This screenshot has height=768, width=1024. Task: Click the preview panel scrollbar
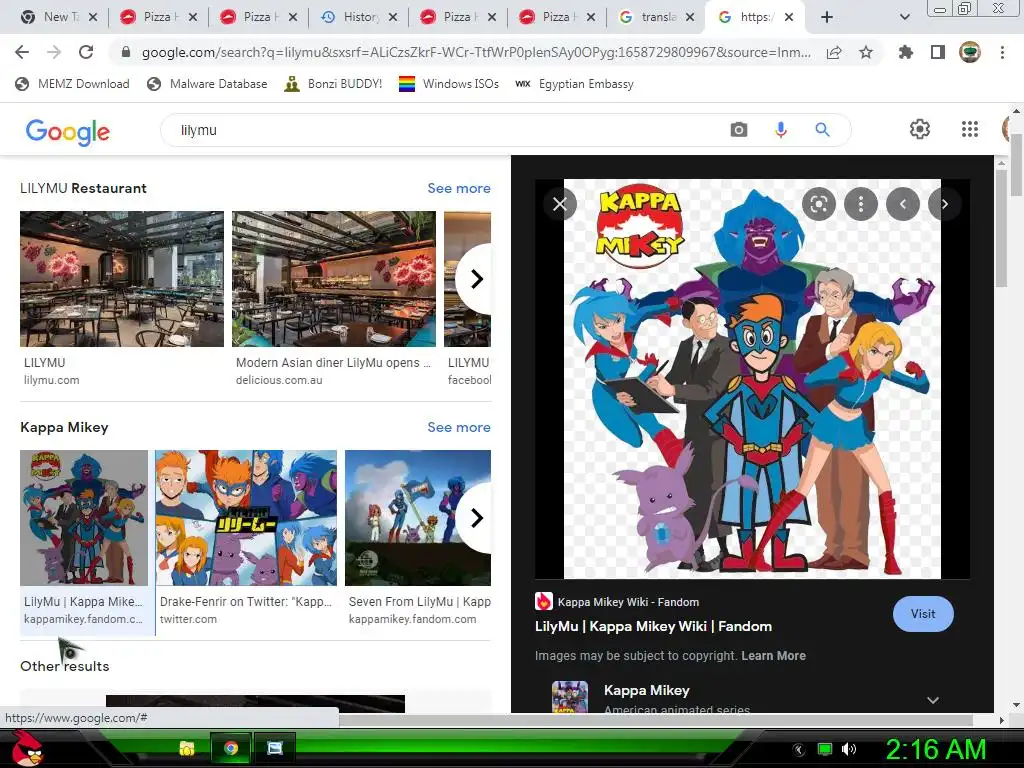point(1002,229)
